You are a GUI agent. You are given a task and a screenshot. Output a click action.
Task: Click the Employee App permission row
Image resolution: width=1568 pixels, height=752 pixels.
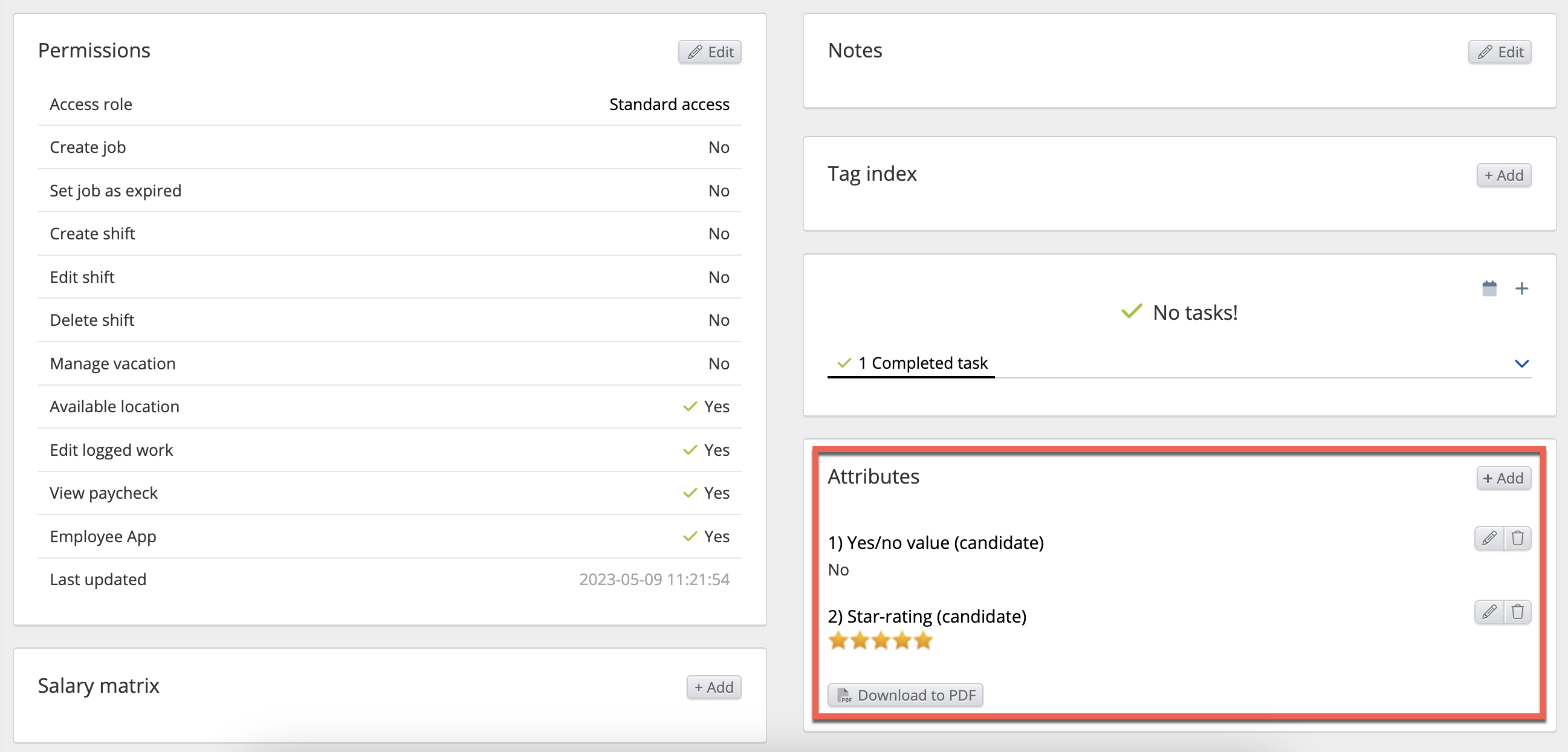(389, 536)
